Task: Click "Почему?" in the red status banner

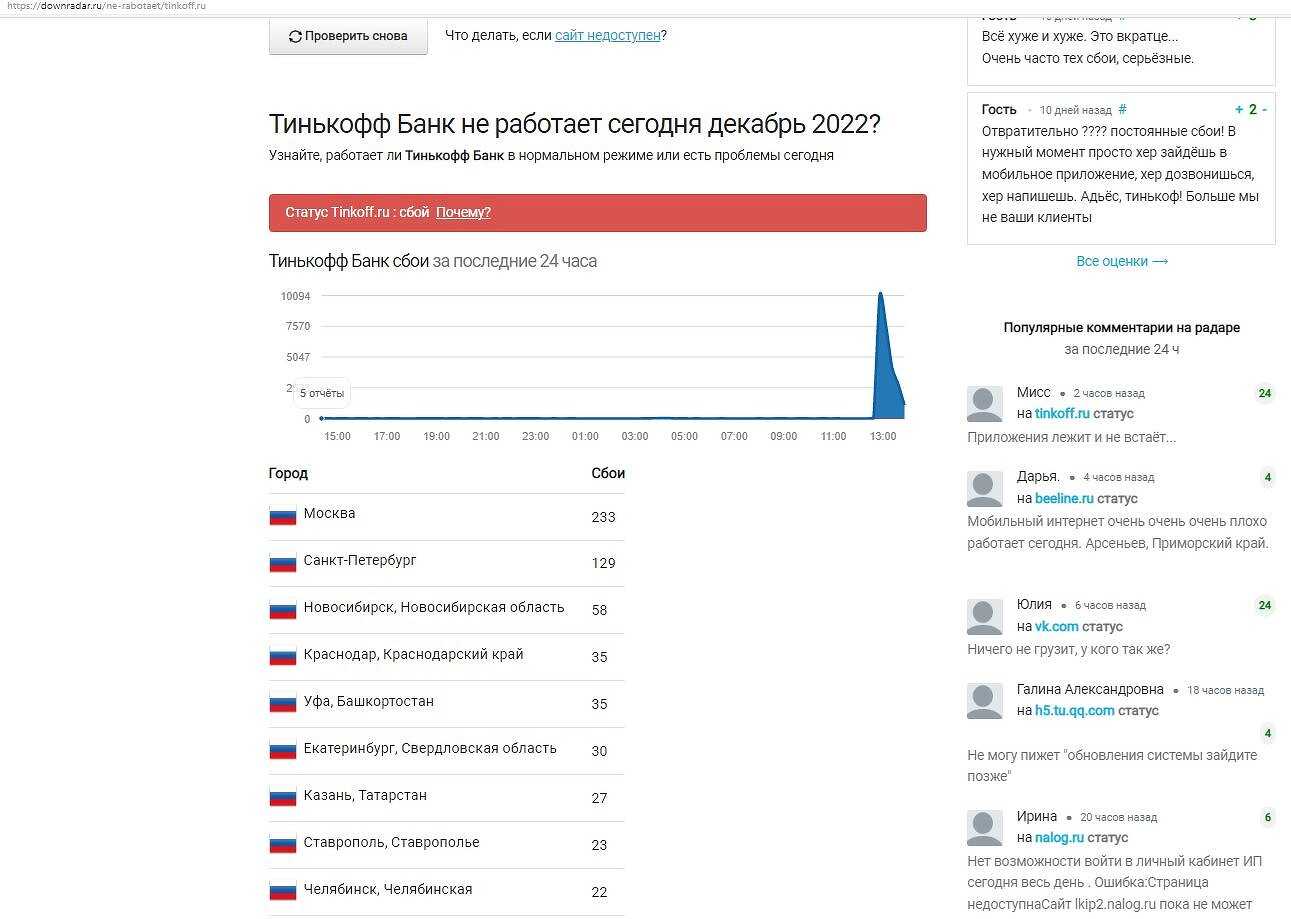Action: point(463,212)
